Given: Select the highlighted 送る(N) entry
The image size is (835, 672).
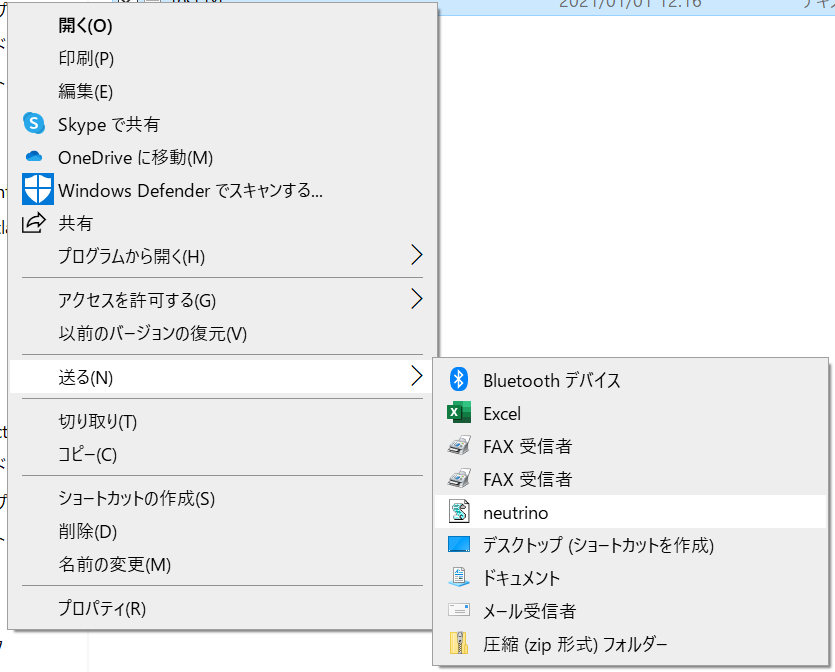Looking at the screenshot, I should 222,377.
